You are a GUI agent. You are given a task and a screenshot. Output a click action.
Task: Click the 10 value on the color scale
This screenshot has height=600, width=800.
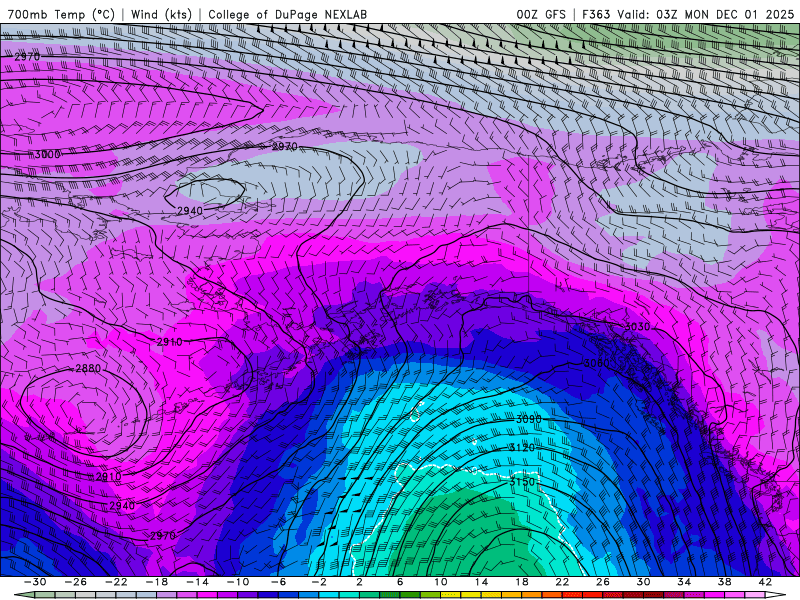[440, 582]
